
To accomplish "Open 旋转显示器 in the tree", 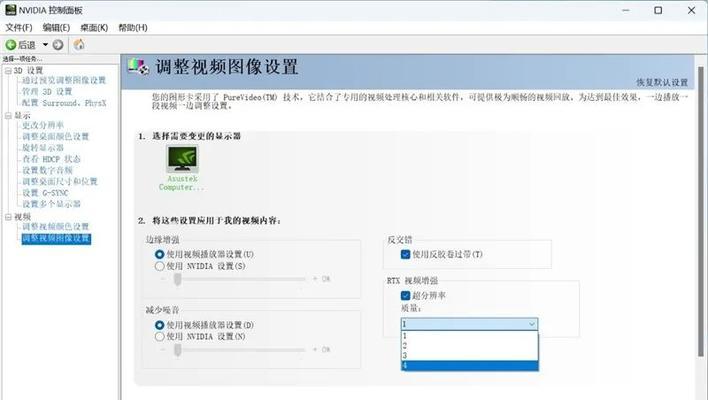I will (43, 148).
